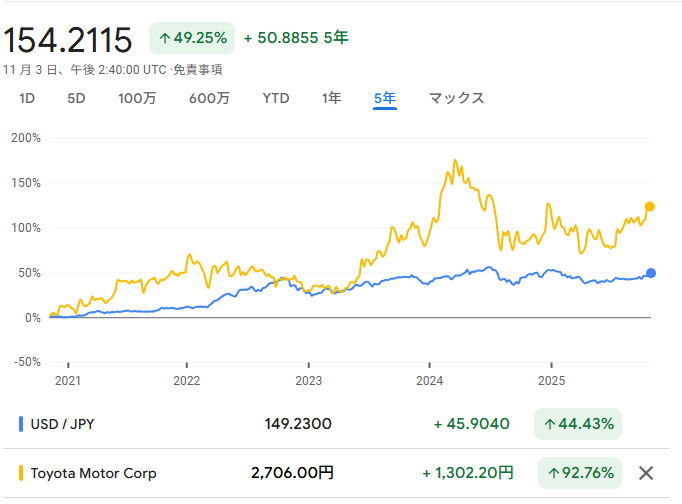
Task: Select the 100万 range tab
Action: (137, 98)
